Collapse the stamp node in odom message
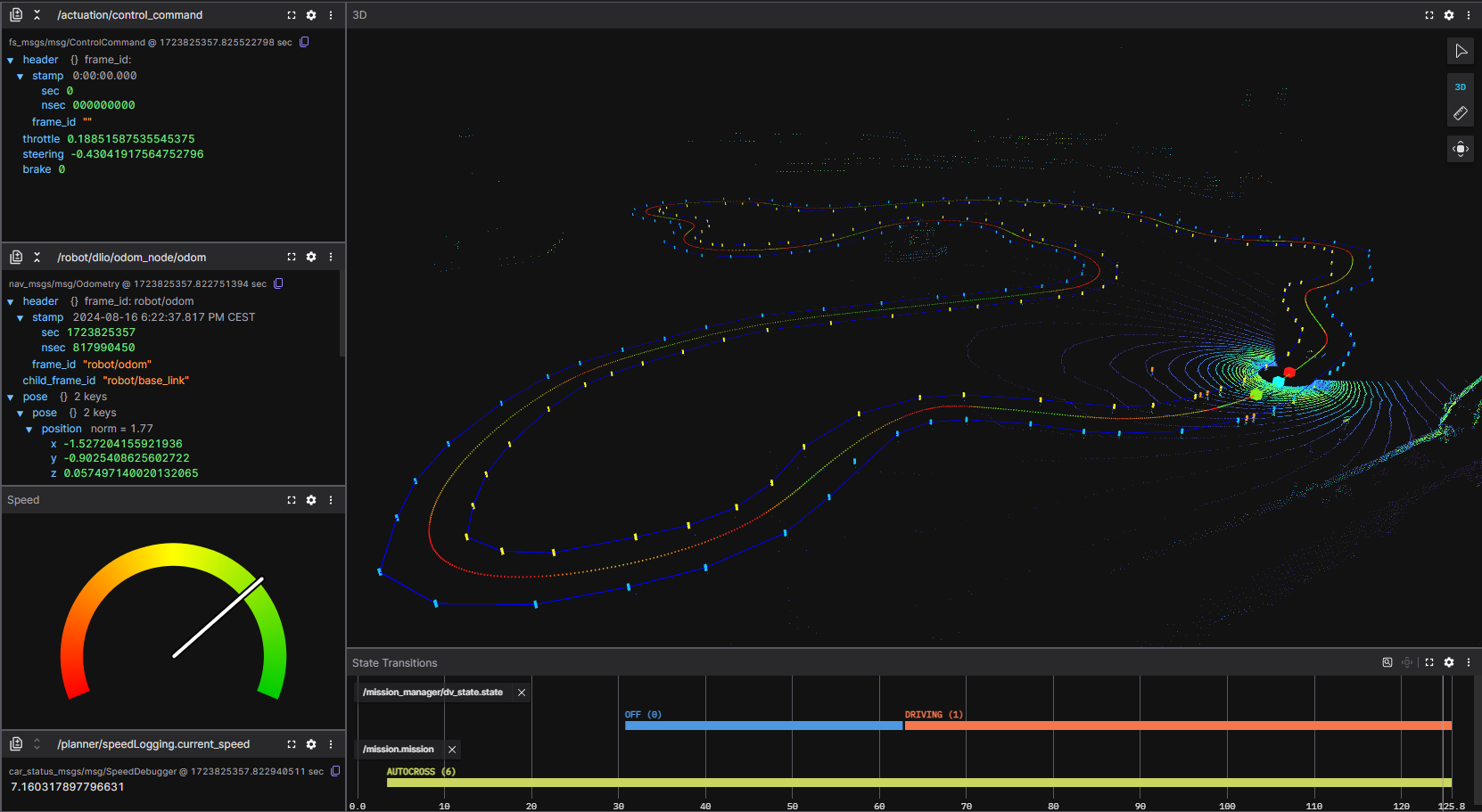Image resolution: width=1482 pixels, height=812 pixels. tap(21, 318)
